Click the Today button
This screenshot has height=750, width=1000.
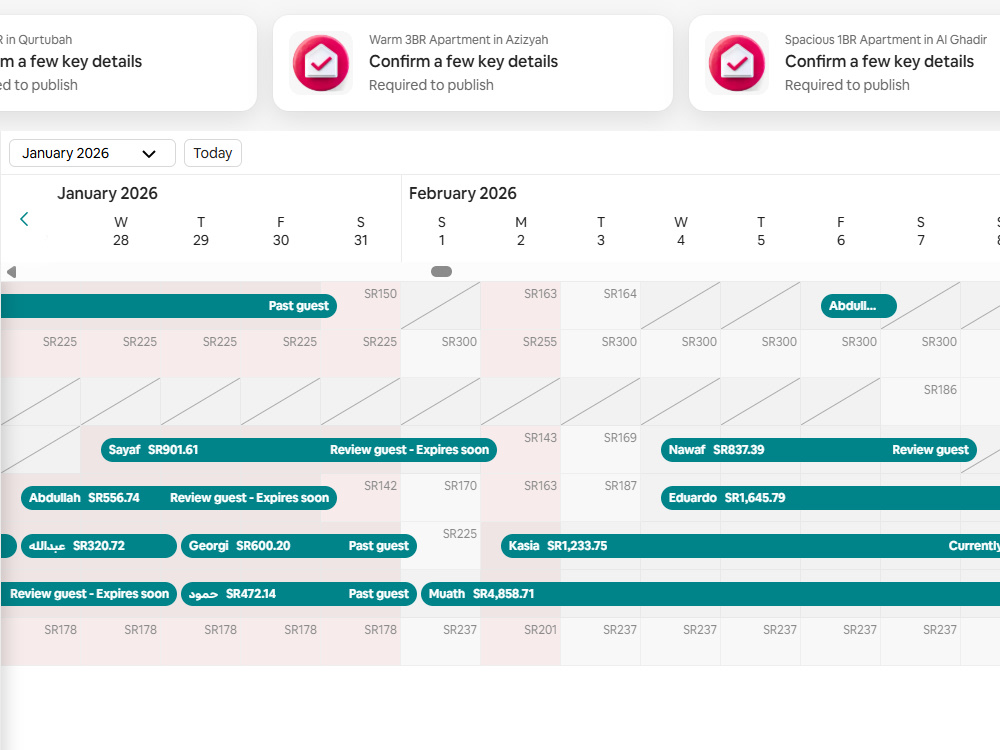pos(212,153)
